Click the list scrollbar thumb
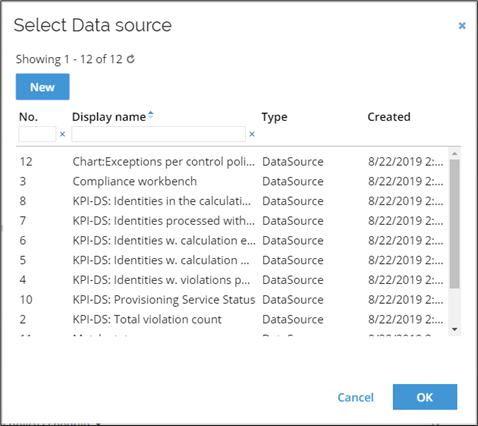 pos(455,223)
